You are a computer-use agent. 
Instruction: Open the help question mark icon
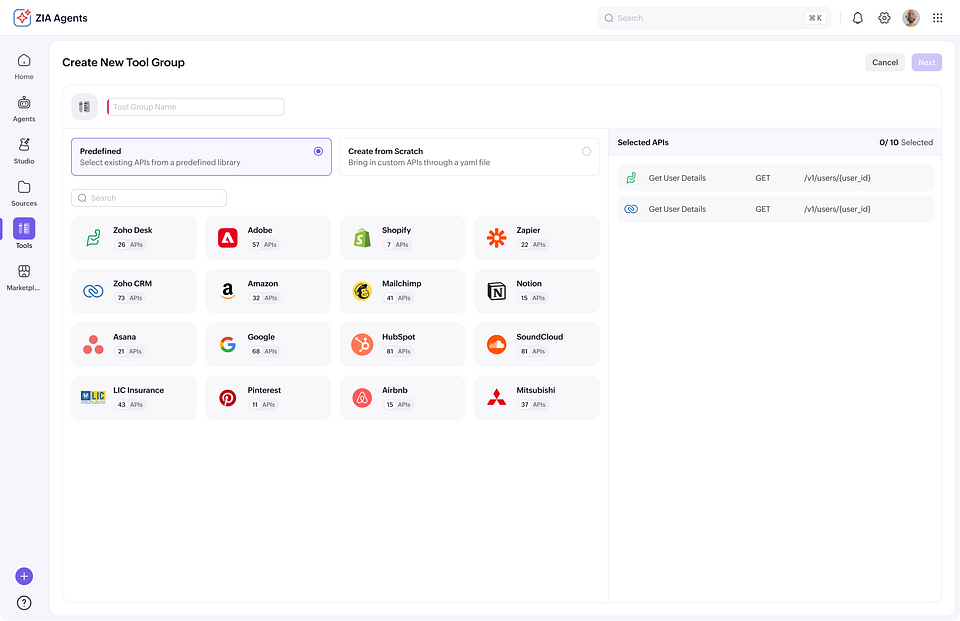[24, 603]
